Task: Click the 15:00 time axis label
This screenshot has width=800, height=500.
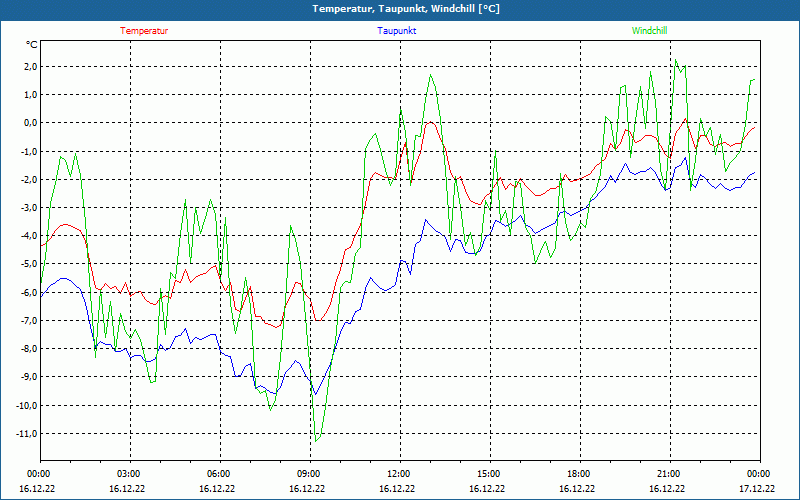Action: pyautogui.click(x=490, y=474)
